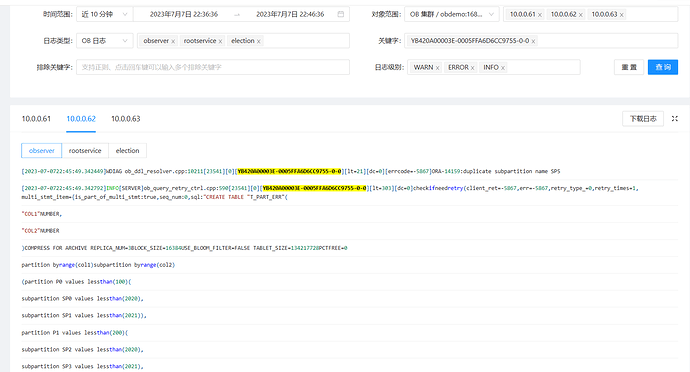Click the exclude keyword input field

213,67
